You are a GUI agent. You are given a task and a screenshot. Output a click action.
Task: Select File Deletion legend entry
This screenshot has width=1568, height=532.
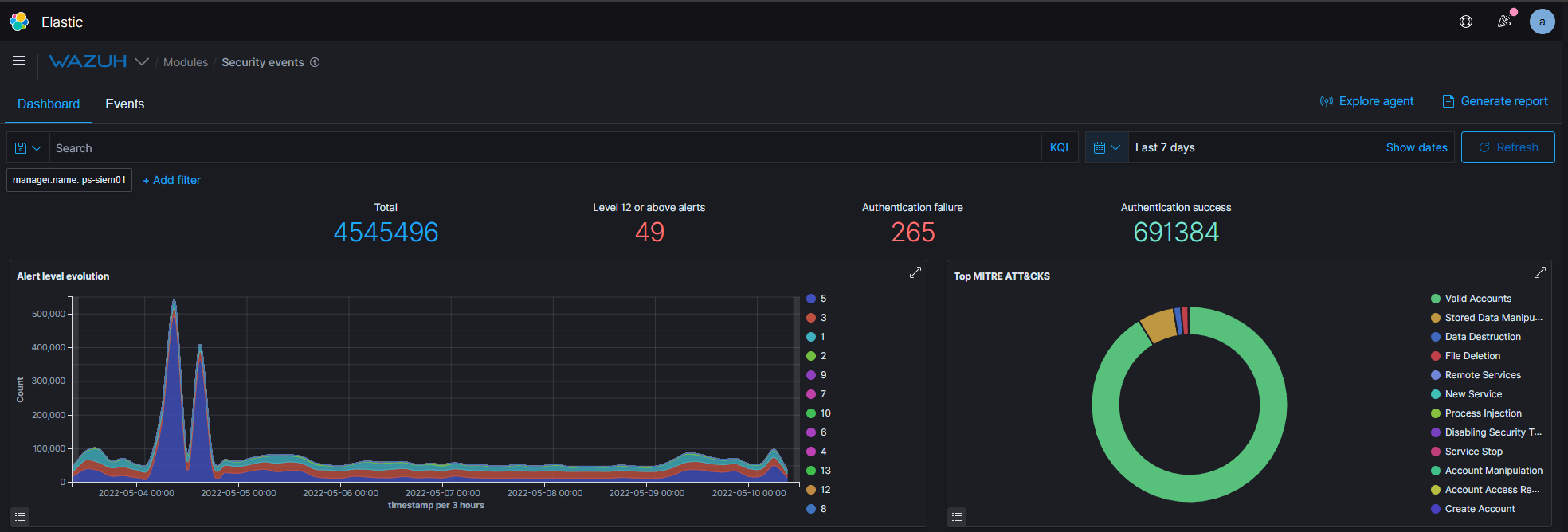pyautogui.click(x=1466, y=356)
